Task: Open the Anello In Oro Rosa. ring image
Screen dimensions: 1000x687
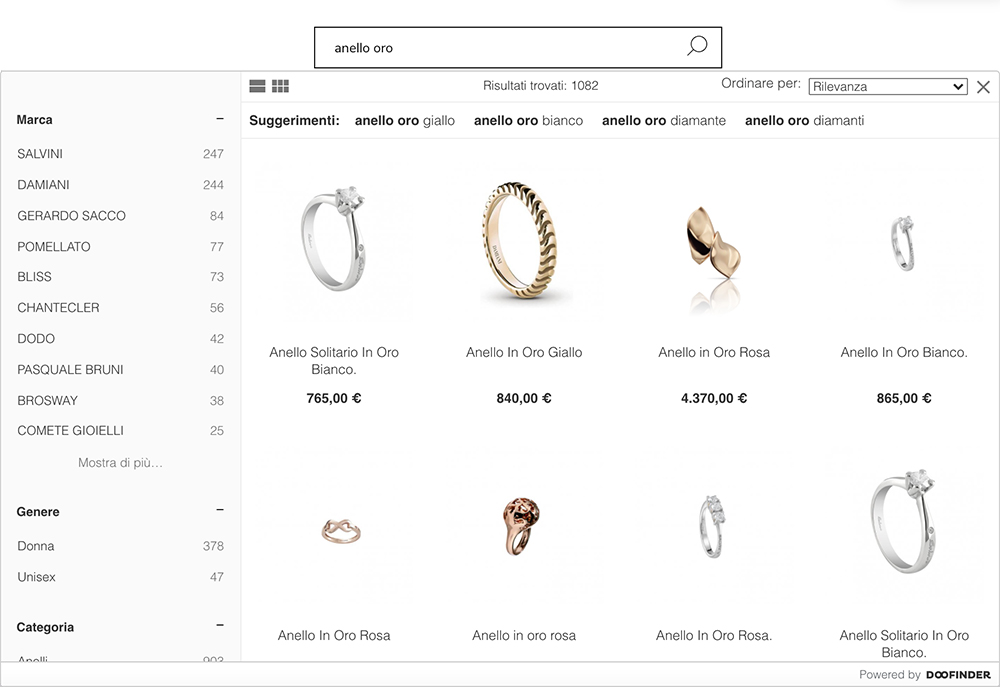Action: coord(712,527)
